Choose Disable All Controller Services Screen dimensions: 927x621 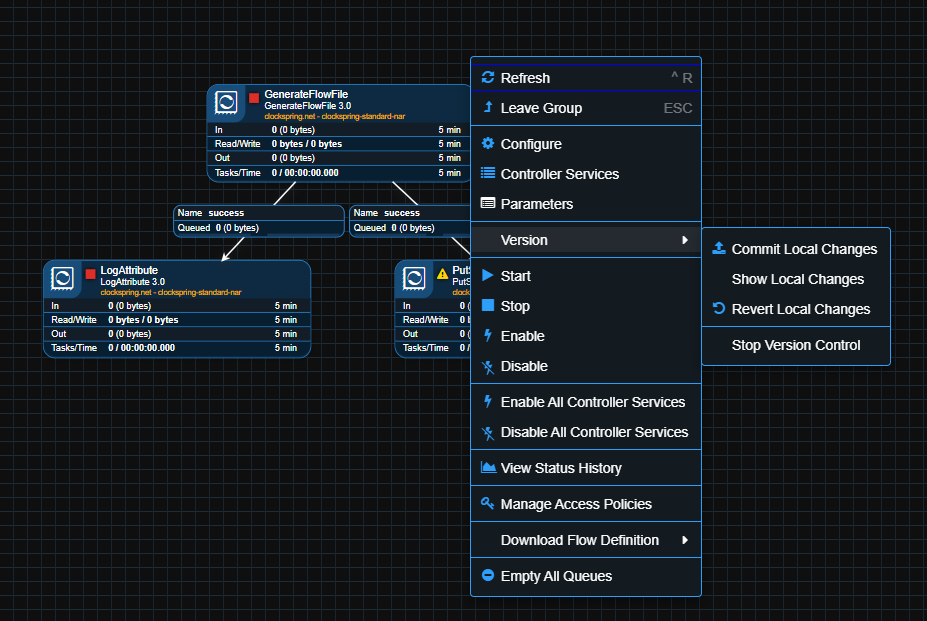point(594,432)
